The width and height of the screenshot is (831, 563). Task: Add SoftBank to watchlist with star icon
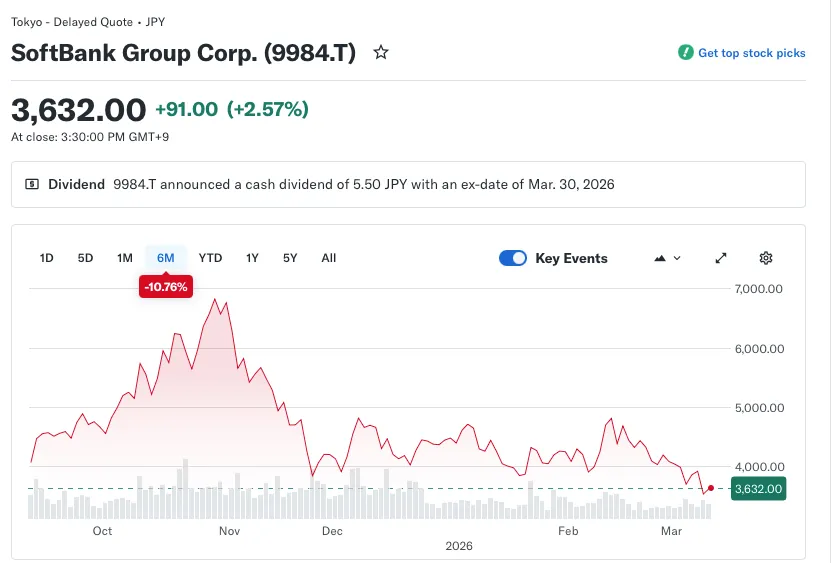tap(381, 53)
